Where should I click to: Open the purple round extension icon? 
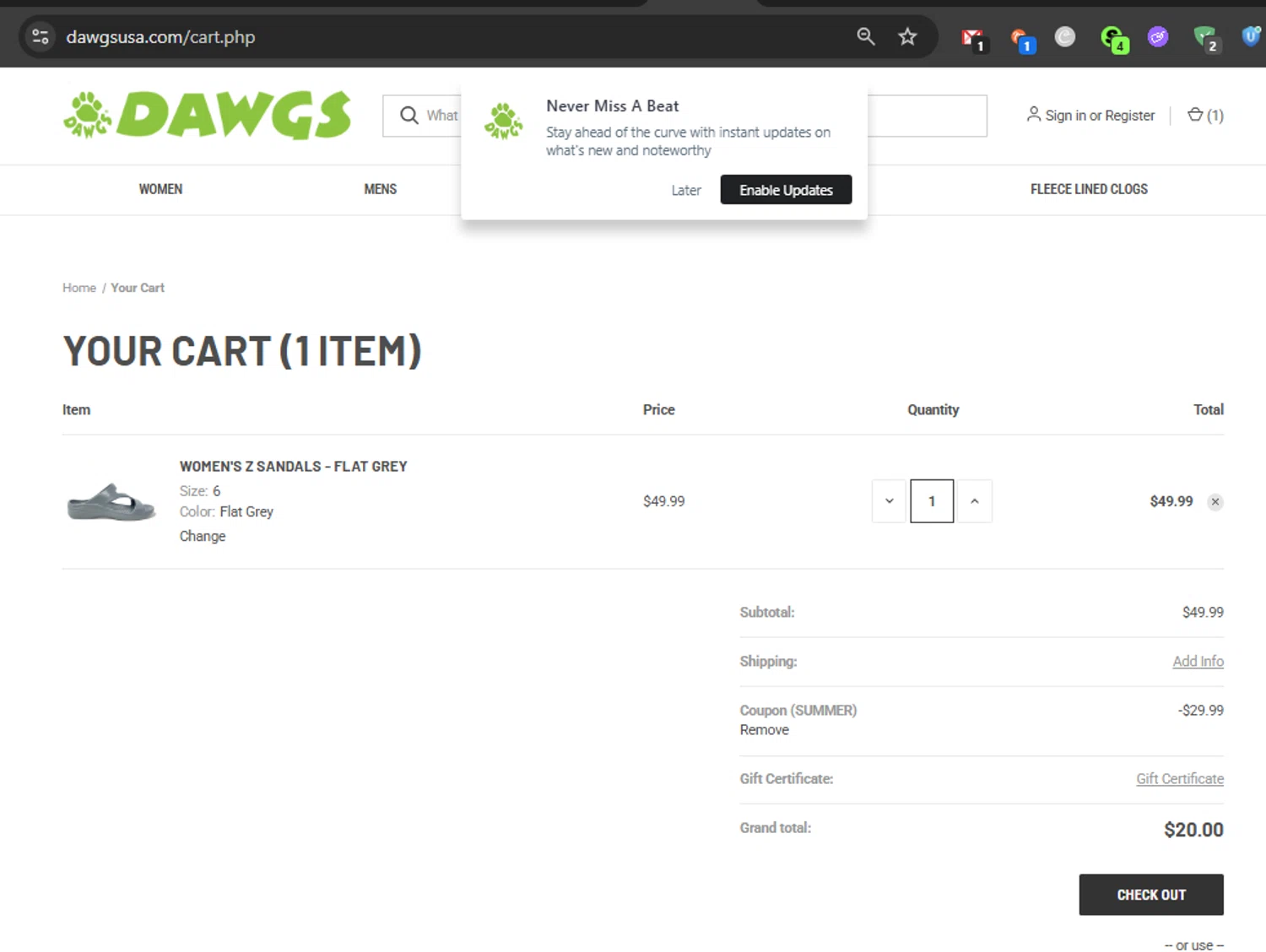click(x=1158, y=37)
